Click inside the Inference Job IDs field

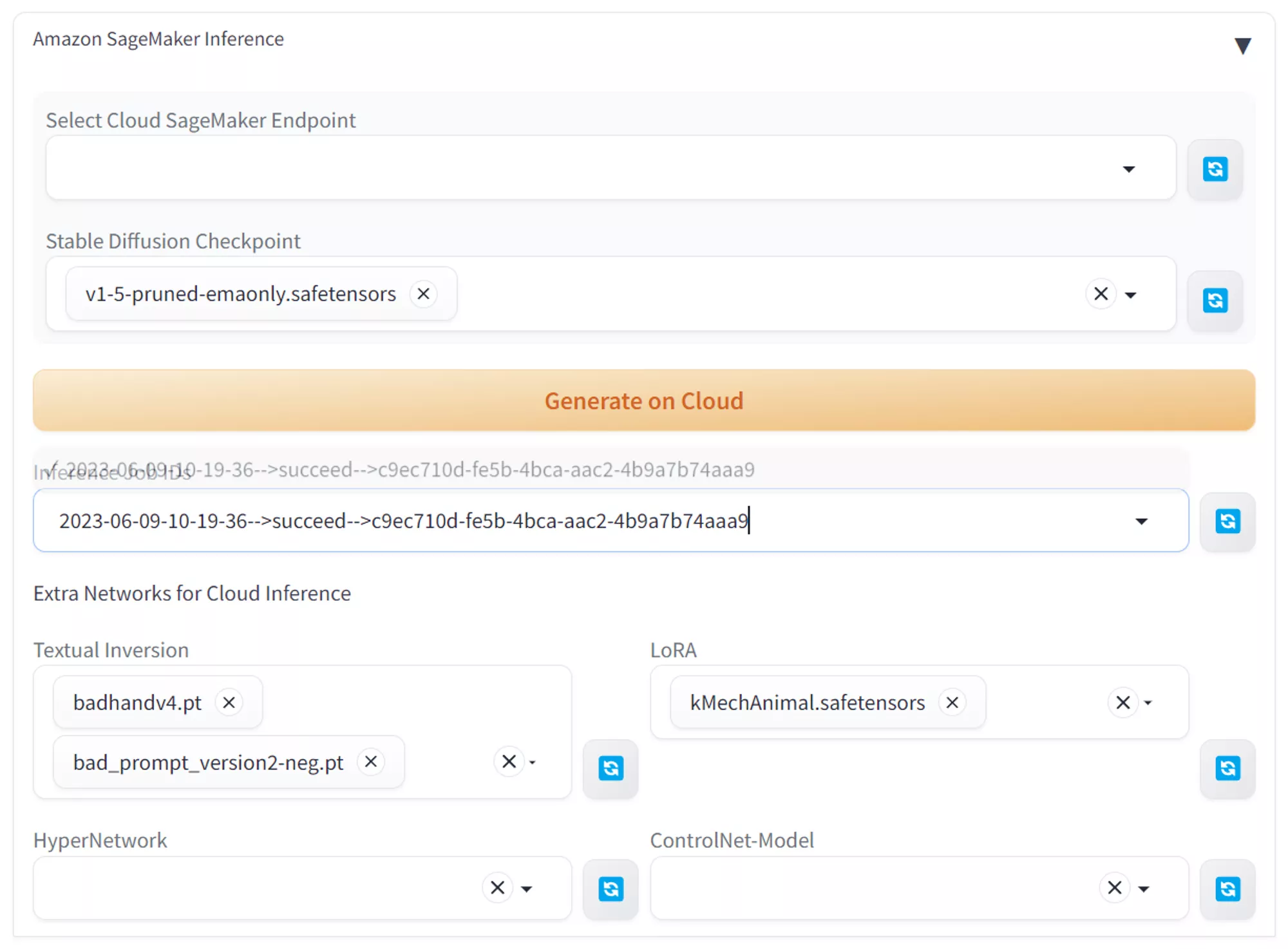coord(611,520)
